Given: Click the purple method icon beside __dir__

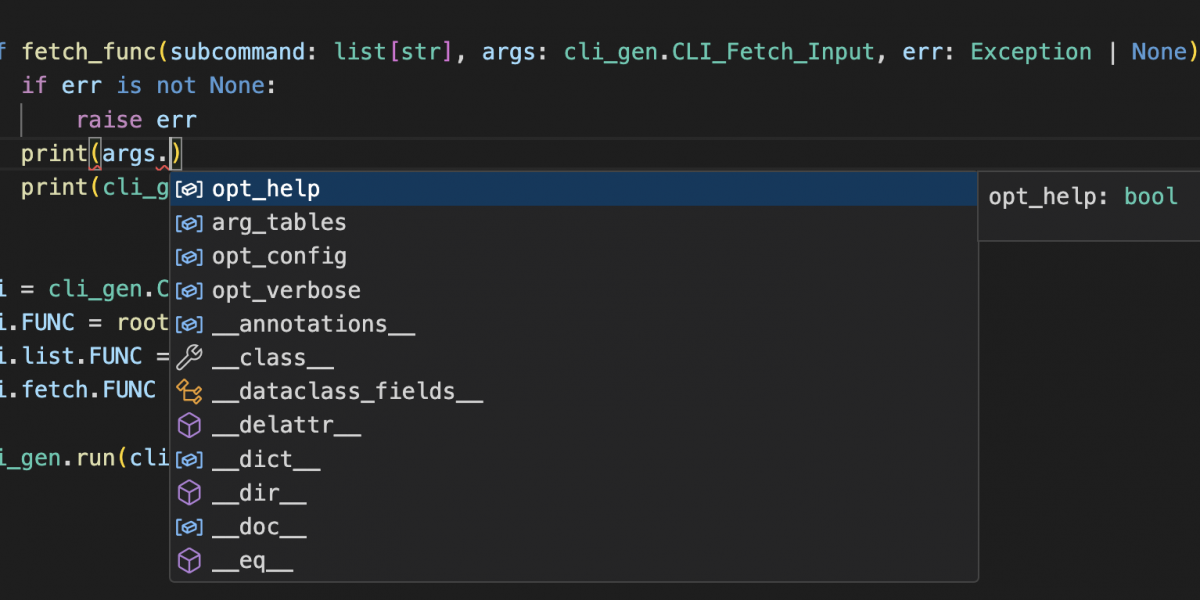Looking at the screenshot, I should point(189,494).
